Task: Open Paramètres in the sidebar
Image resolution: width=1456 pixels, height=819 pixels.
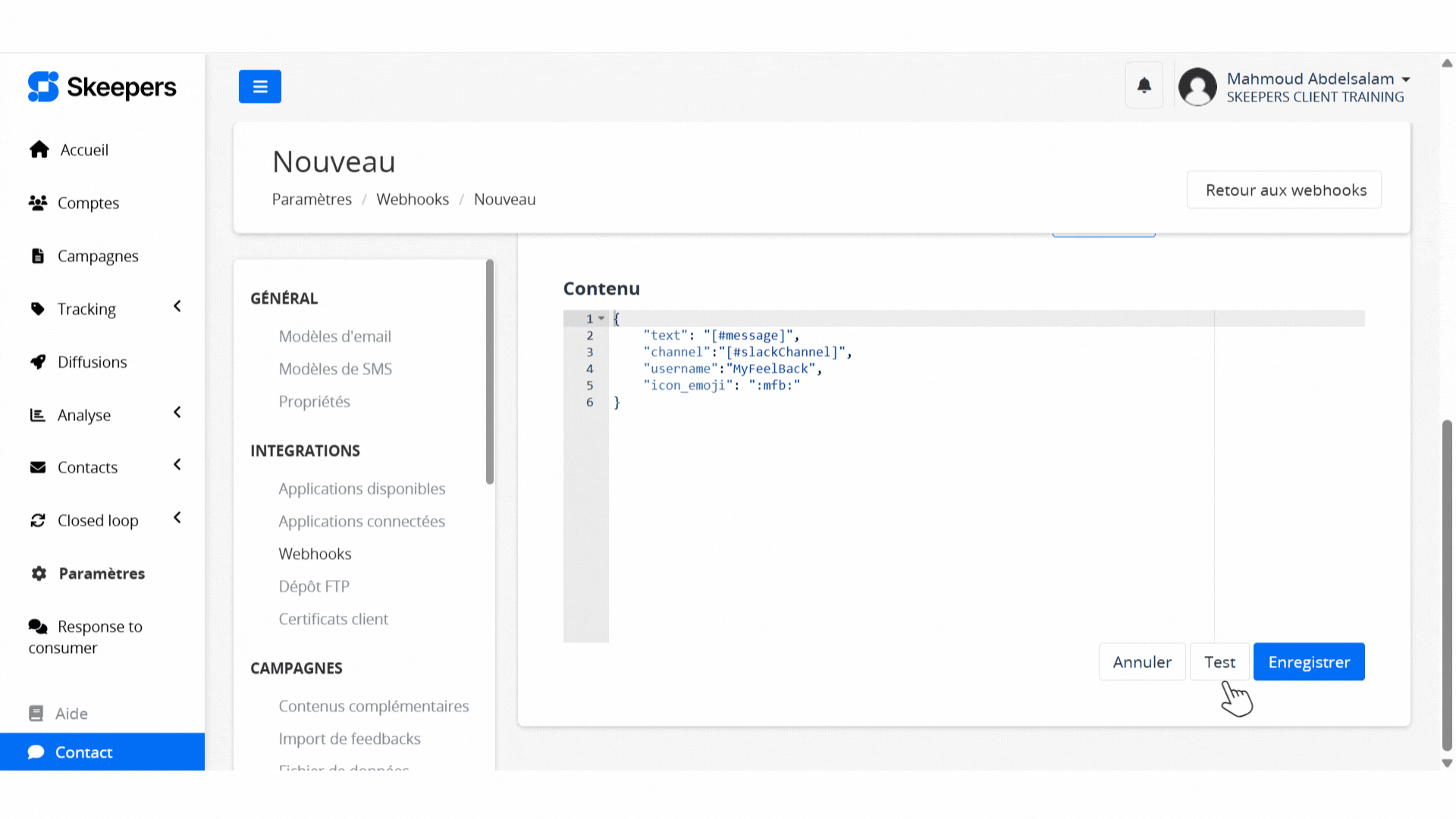Action: 102,574
